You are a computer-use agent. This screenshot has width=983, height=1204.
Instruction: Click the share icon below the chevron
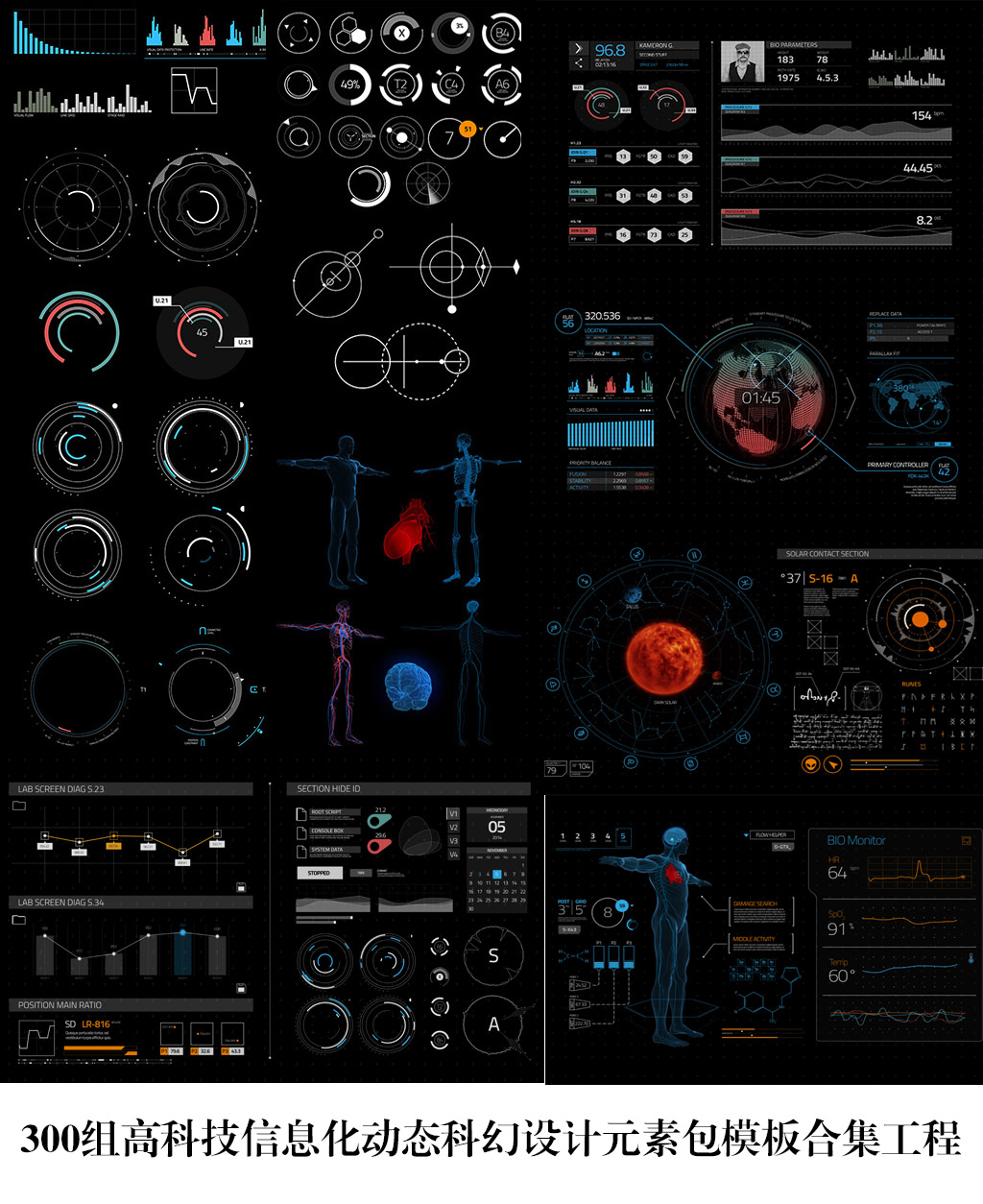click(578, 63)
